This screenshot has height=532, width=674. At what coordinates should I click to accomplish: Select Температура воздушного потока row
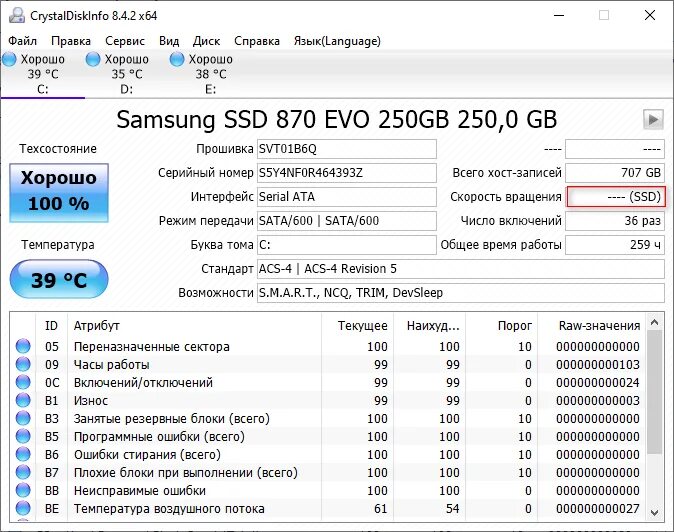328,509
